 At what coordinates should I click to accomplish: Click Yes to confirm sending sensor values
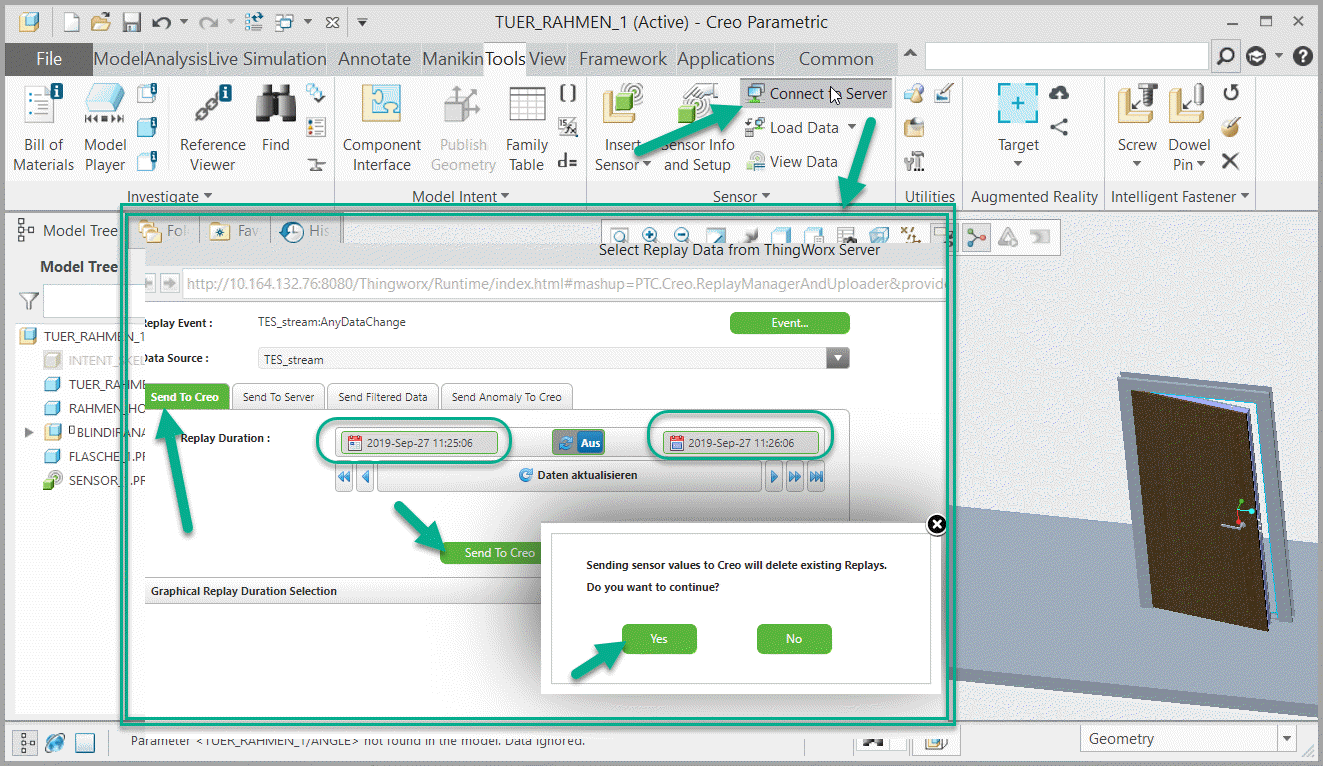click(x=659, y=639)
